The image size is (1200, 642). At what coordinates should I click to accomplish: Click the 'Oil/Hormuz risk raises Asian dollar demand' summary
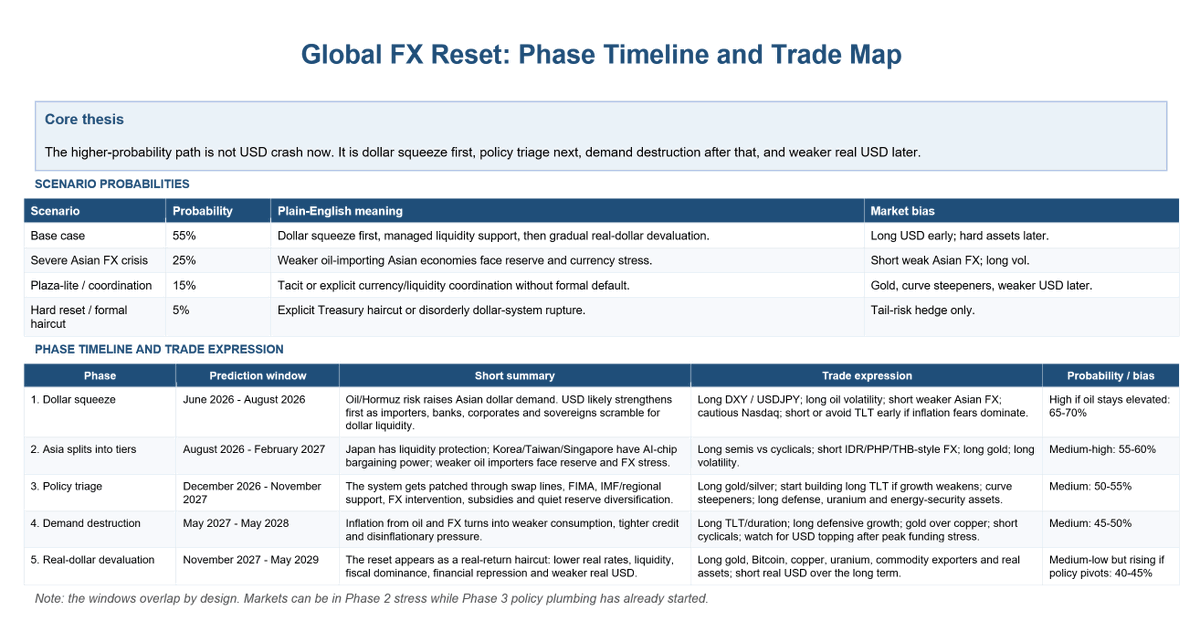click(x=515, y=412)
